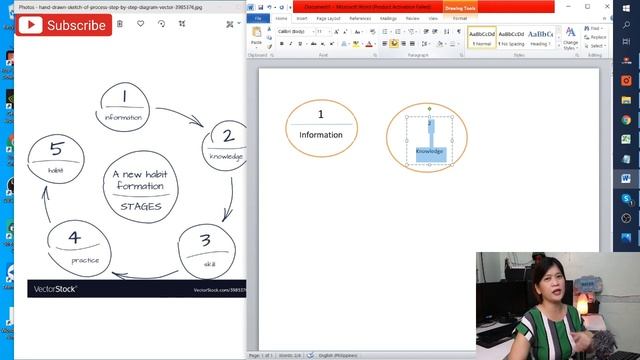
Task: Open Word help question mark icon
Action: (x=611, y=18)
